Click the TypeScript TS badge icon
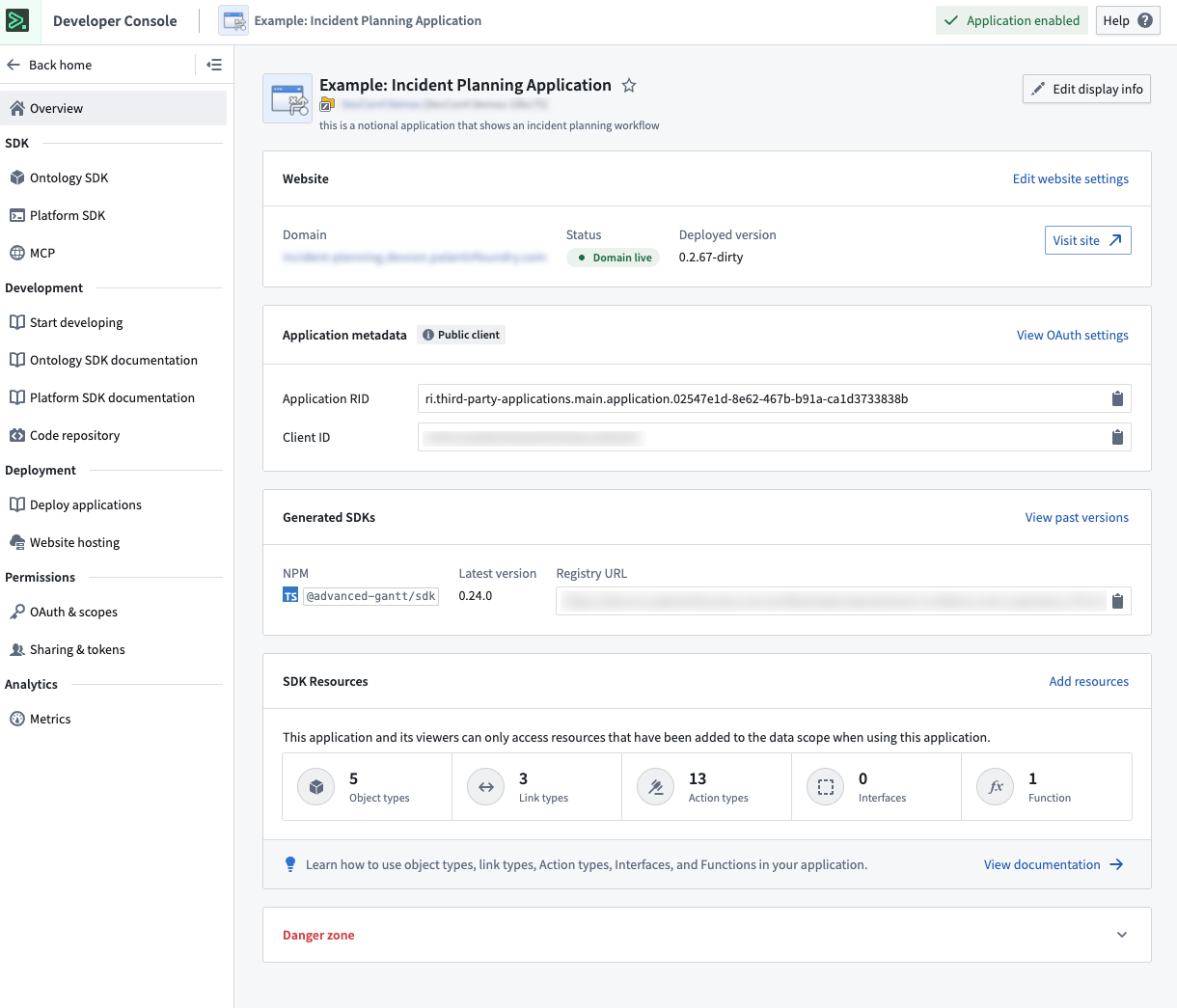1177x1008 pixels. tap(290, 596)
